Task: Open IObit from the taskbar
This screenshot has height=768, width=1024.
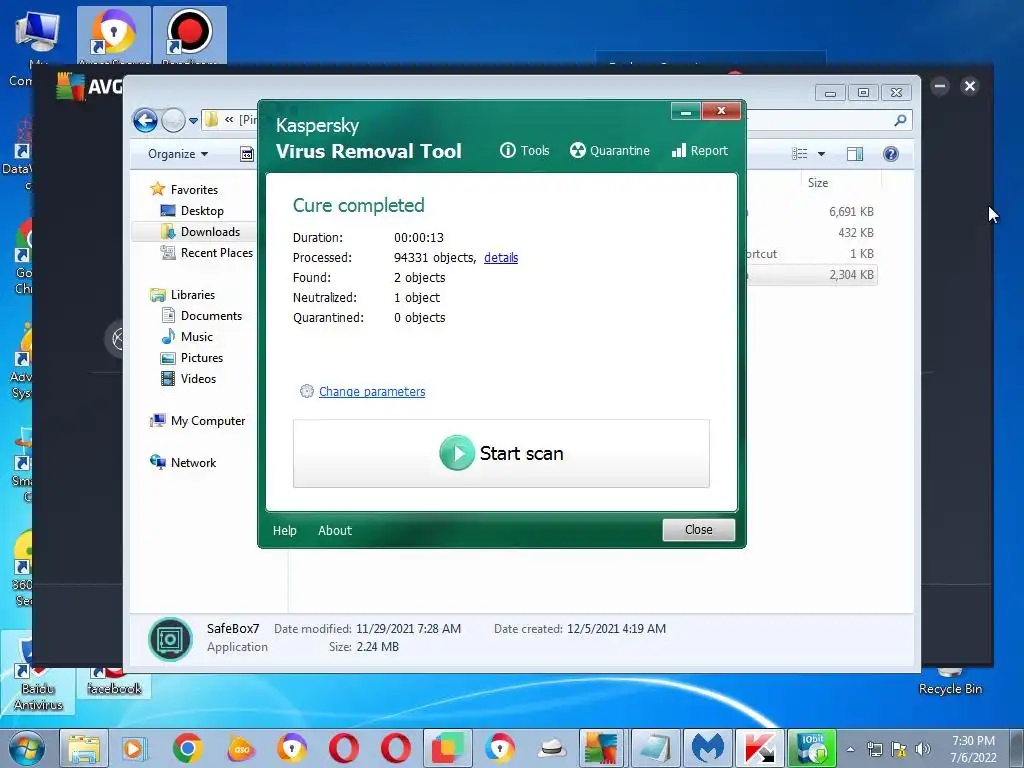Action: pyautogui.click(x=812, y=748)
